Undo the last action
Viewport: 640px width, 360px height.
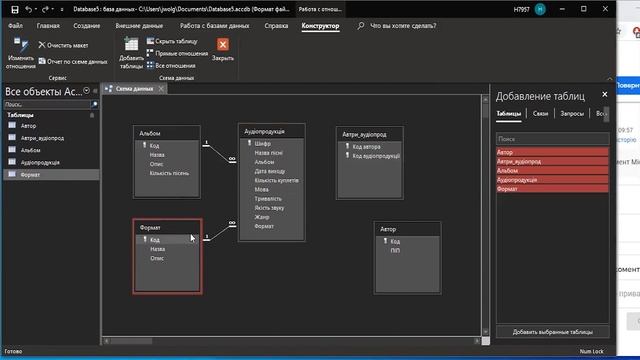coord(28,9)
